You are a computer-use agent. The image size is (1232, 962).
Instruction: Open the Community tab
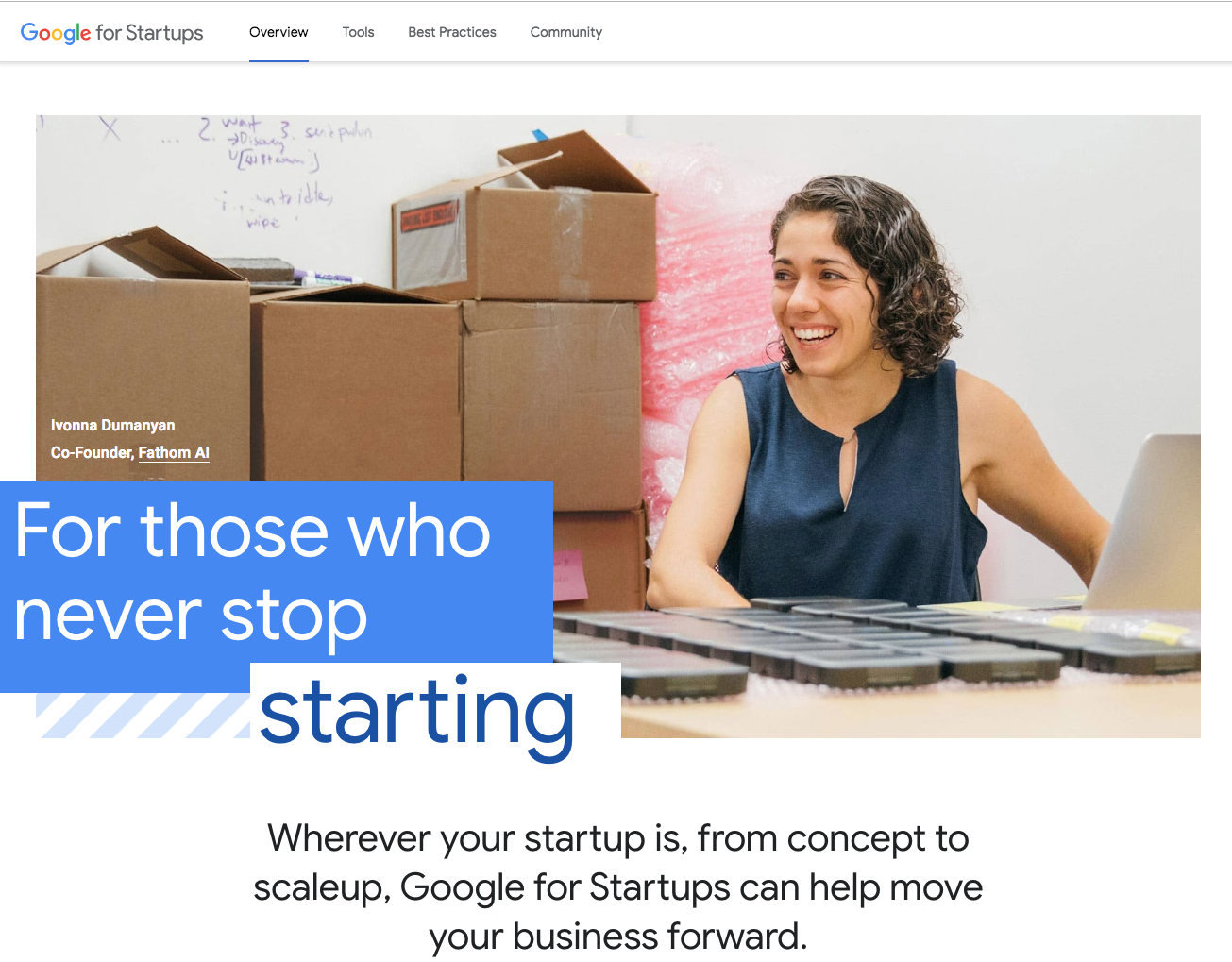(565, 32)
